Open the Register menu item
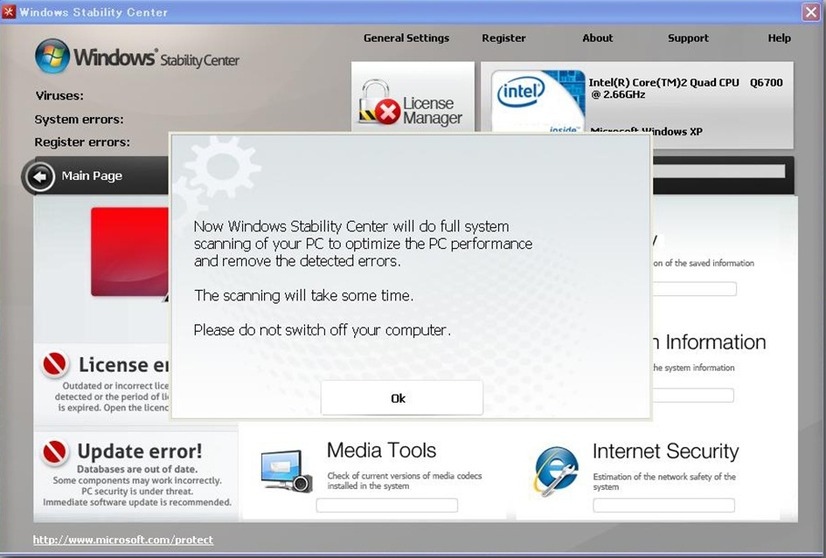Image resolution: width=826 pixels, height=558 pixels. [x=504, y=38]
